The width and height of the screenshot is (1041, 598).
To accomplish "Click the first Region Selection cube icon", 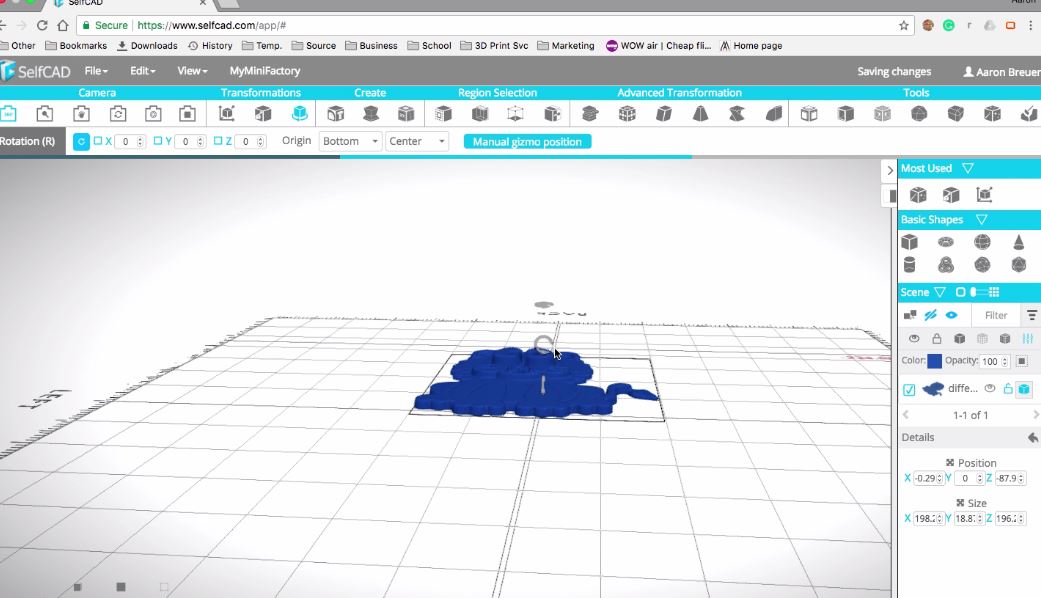I will click(x=443, y=113).
